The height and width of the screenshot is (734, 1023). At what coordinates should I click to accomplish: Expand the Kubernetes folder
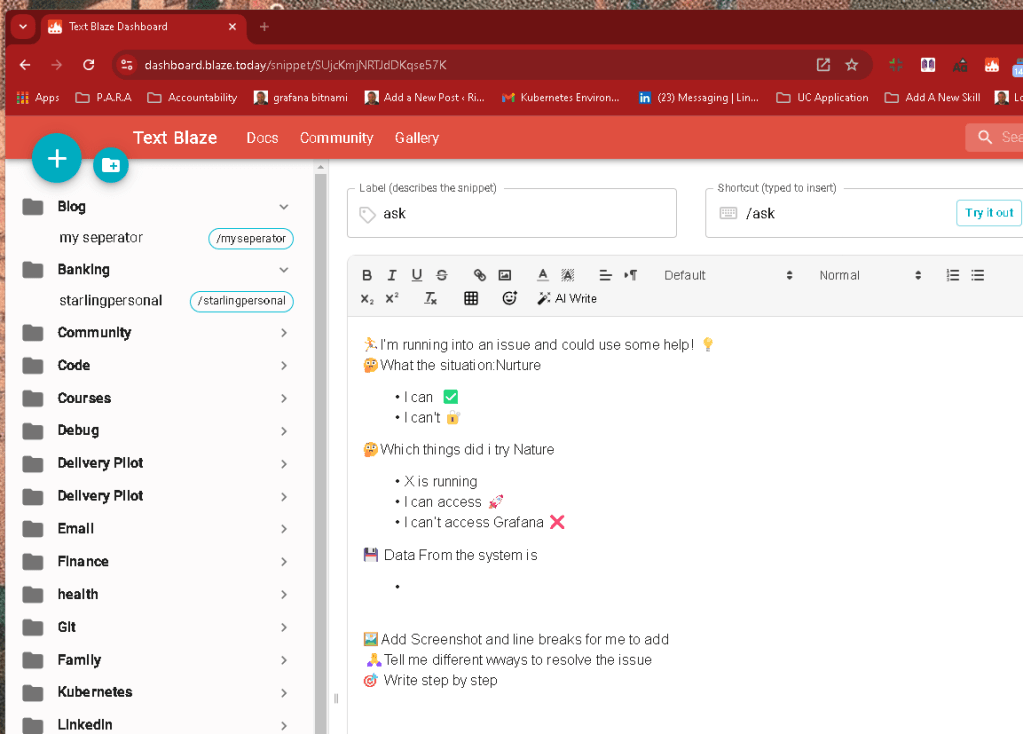(284, 692)
